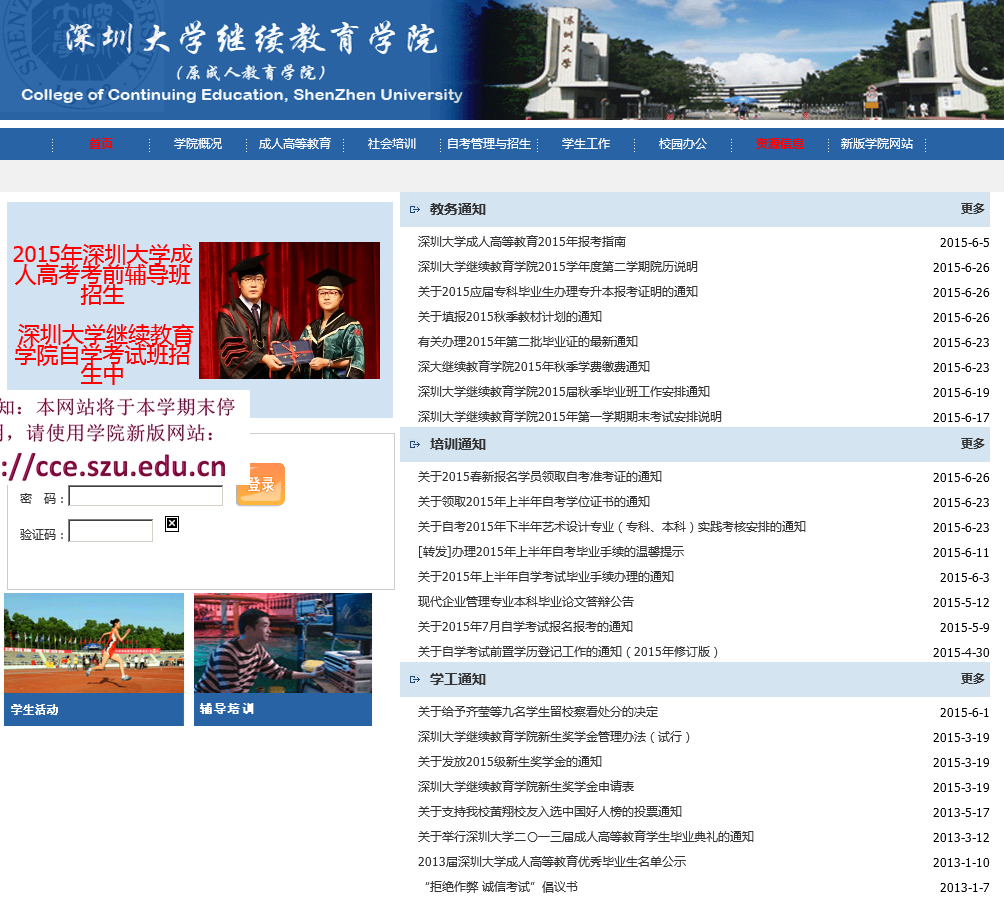
Task: Open 关于领取2015年上半年自考学位证书的通知
Action: tap(534, 502)
